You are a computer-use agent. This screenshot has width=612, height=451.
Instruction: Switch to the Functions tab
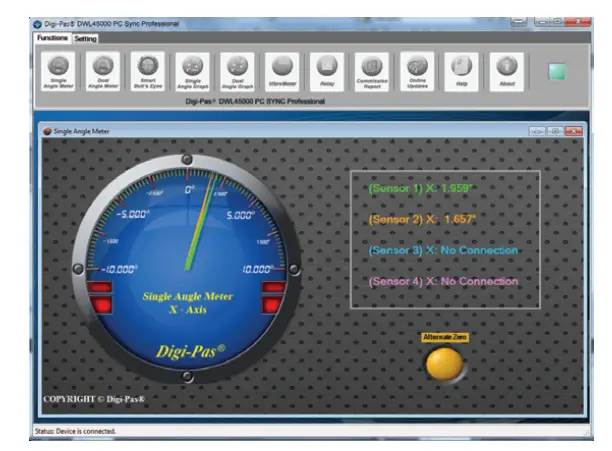52,38
